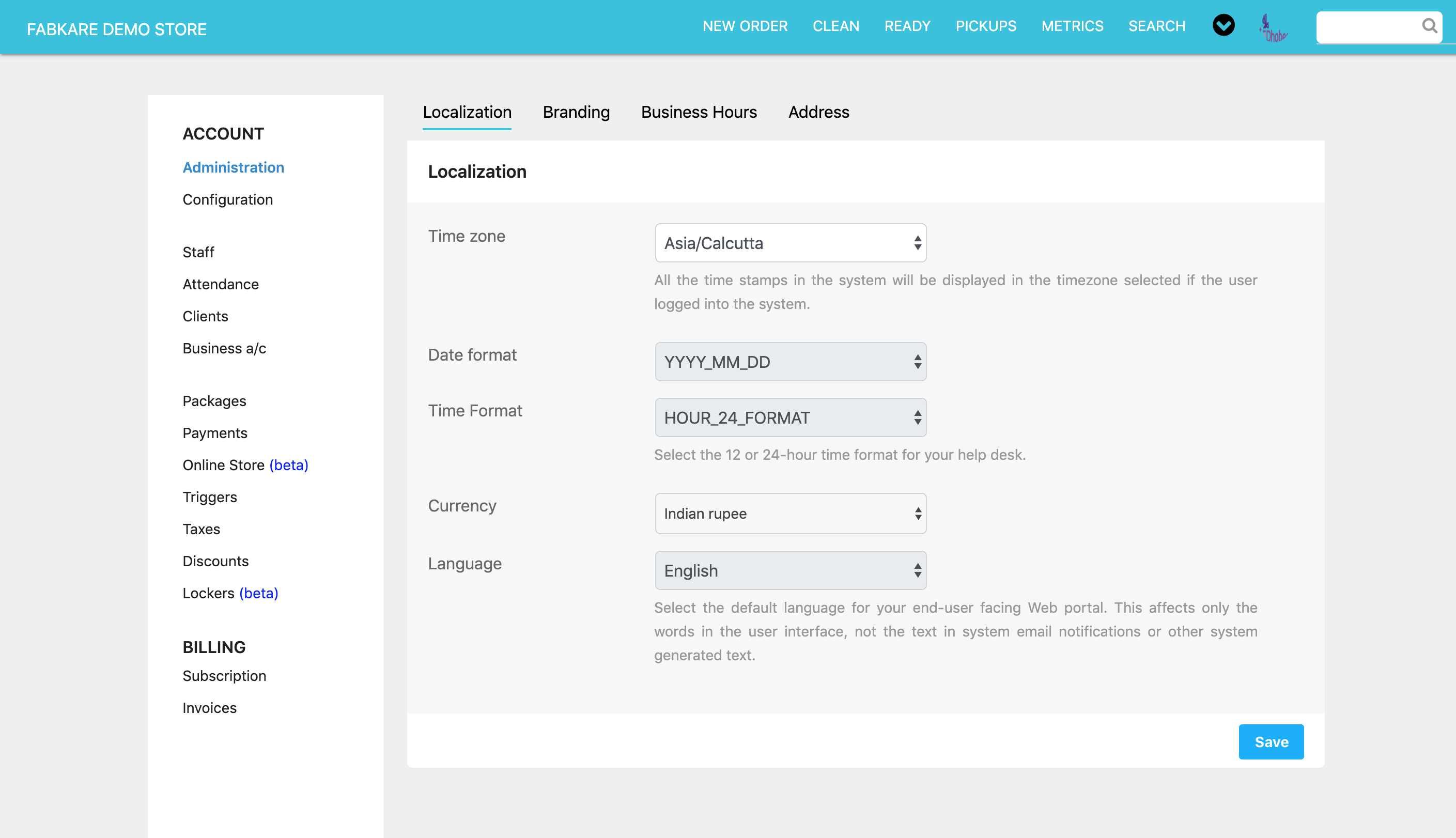This screenshot has width=1456, height=838.
Task: Click the Dhobi store logo icon
Action: pos(1273,28)
